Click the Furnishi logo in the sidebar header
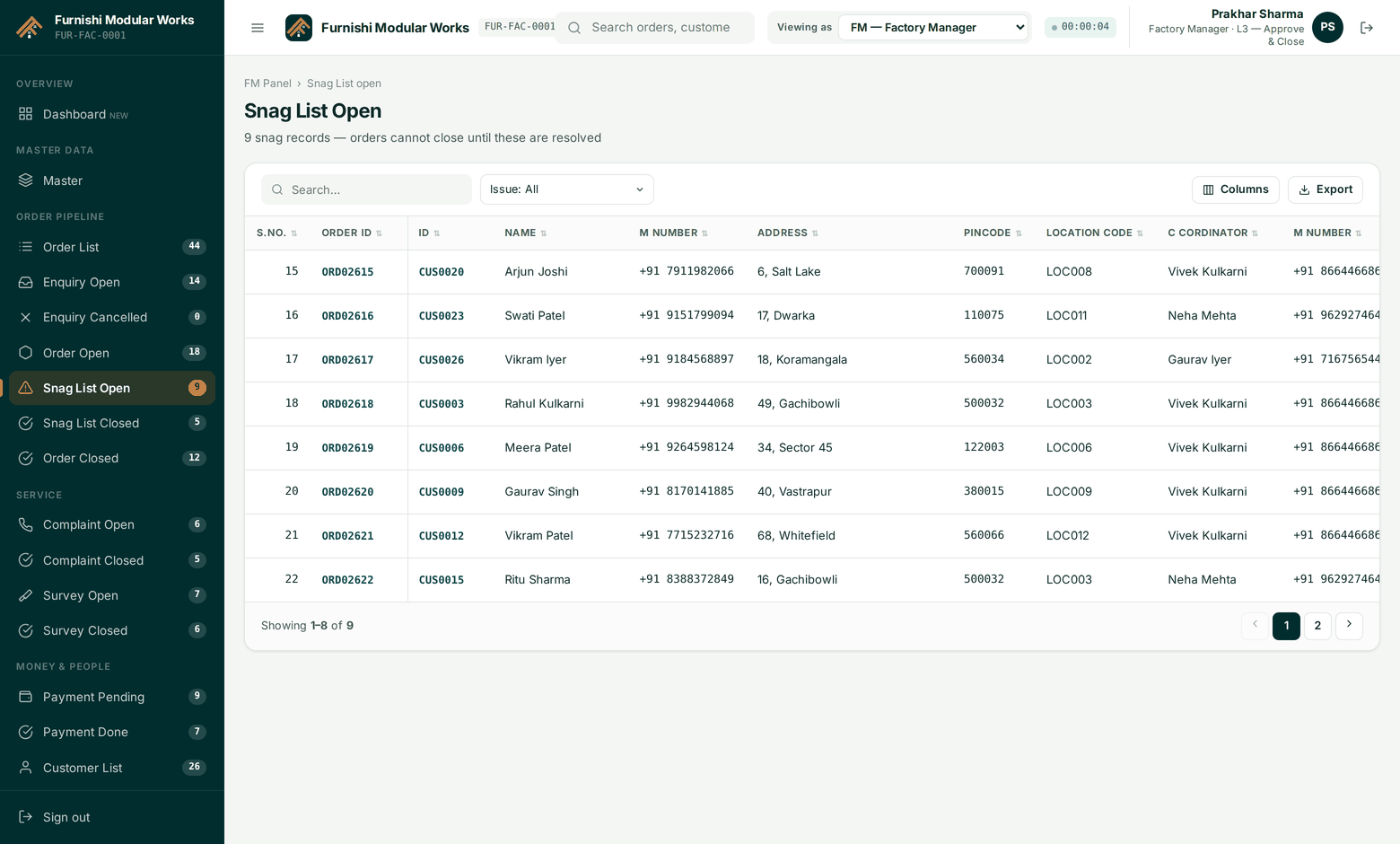1400x844 pixels. pyautogui.click(x=30, y=27)
